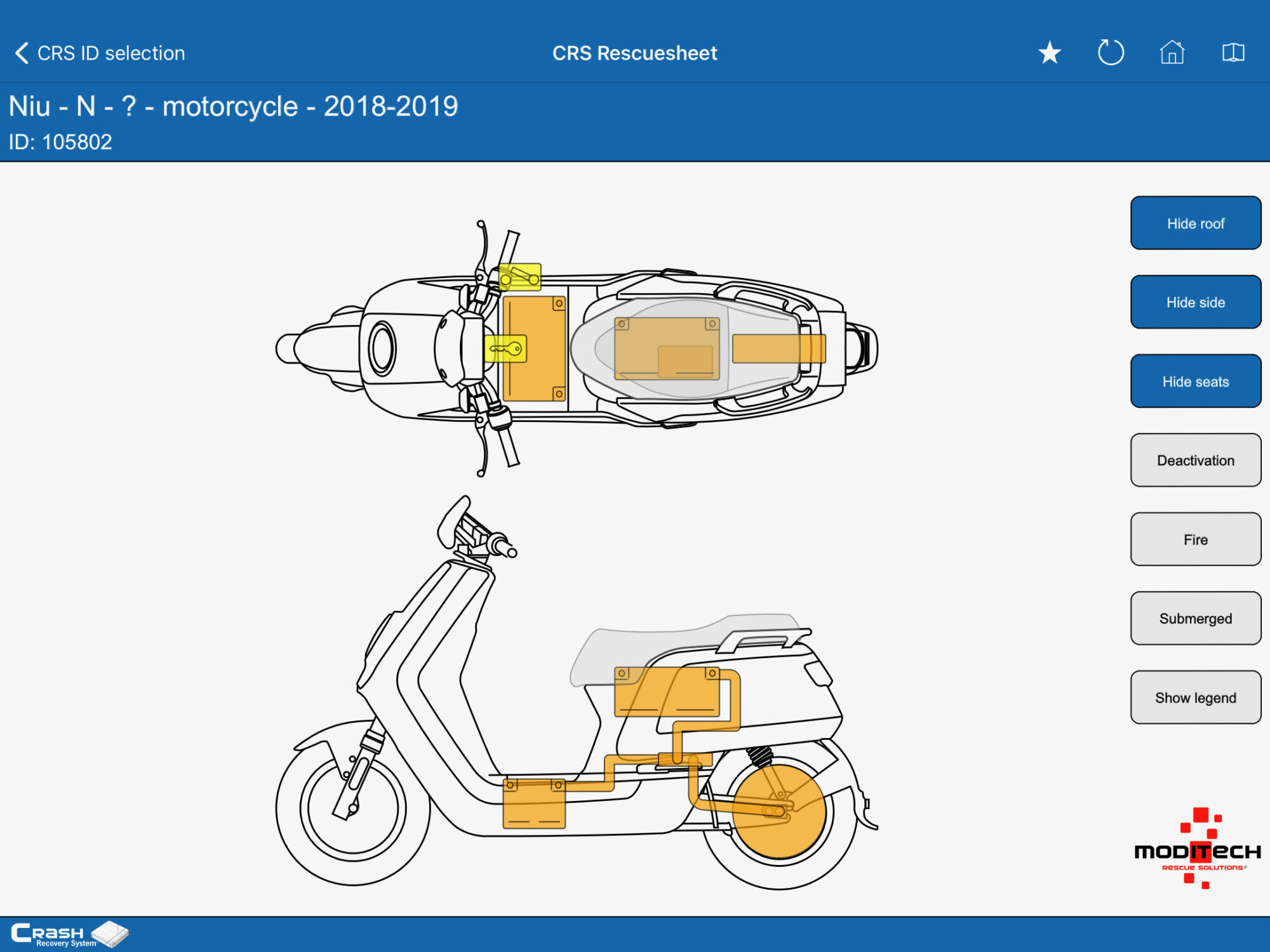
Task: Click the Crash Recovery System logo
Action: (69, 934)
